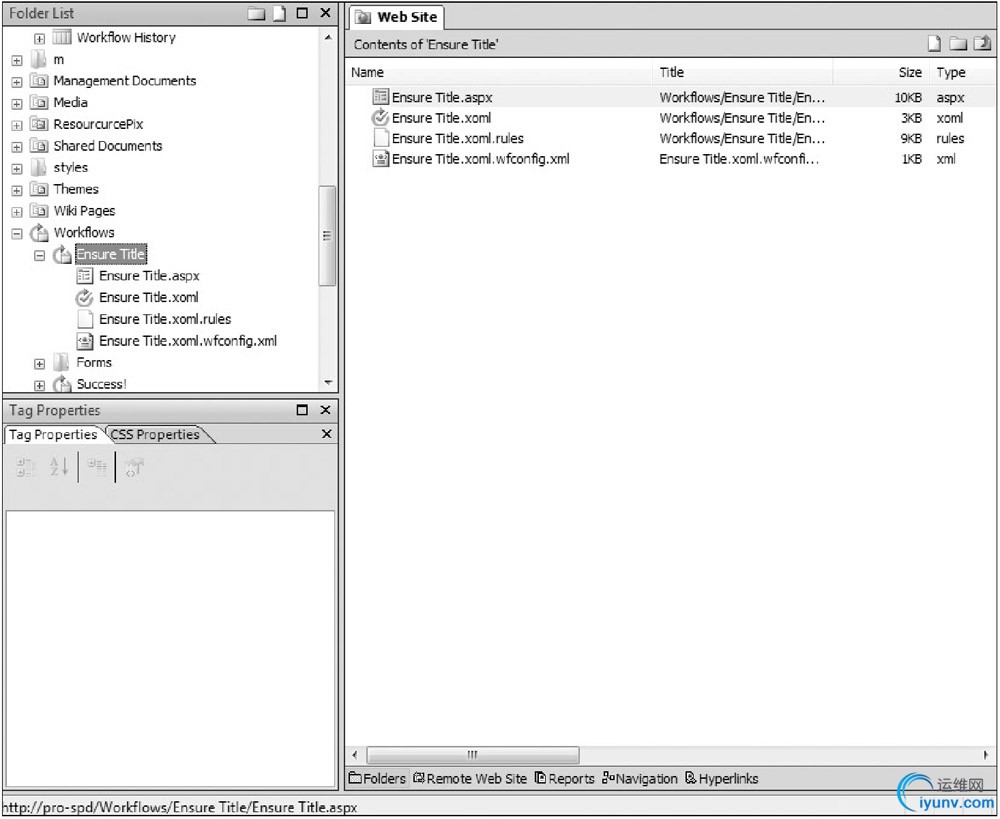
Task: Click Ensure Title workflow folder icon in tree
Action: click(62, 255)
